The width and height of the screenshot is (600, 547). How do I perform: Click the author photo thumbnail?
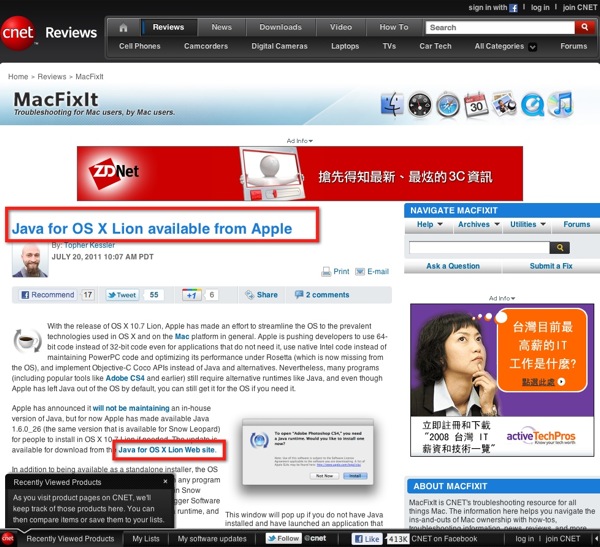(x=30, y=260)
